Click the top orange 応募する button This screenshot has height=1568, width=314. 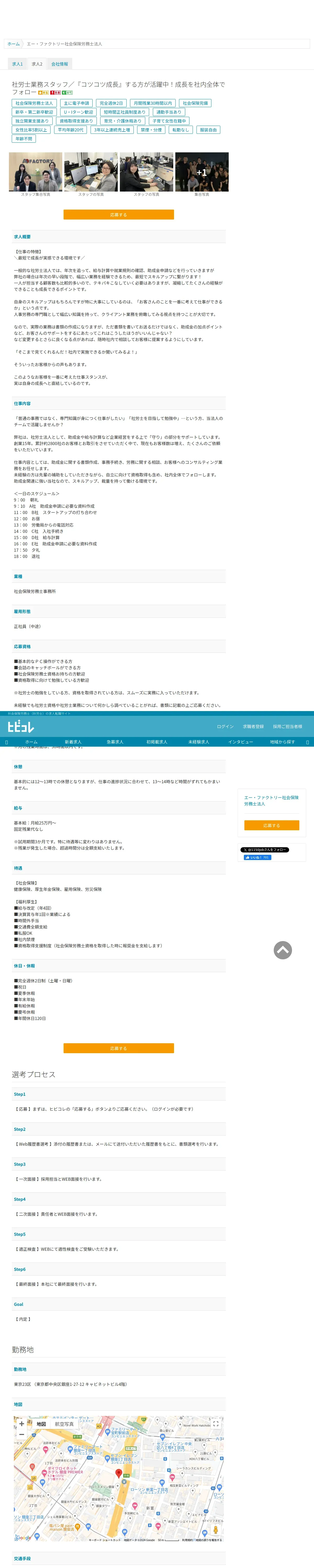118,215
